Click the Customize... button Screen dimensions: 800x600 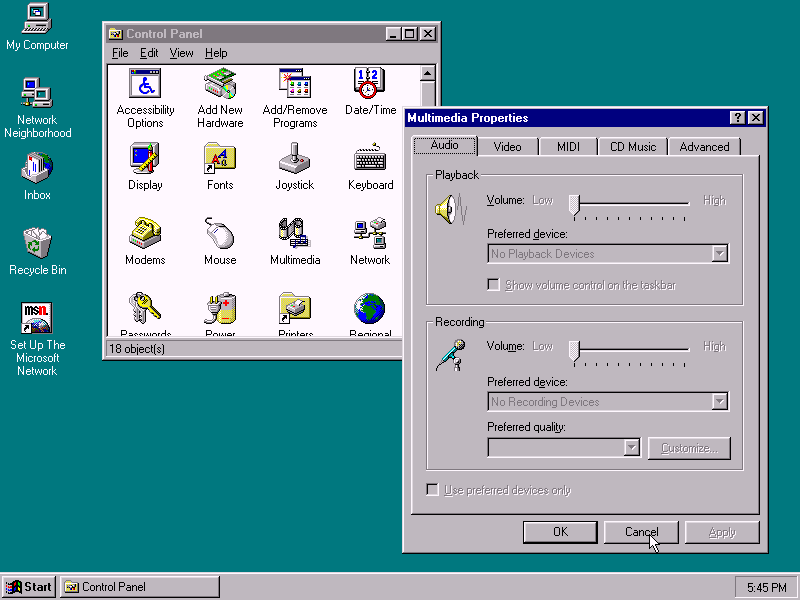(689, 448)
